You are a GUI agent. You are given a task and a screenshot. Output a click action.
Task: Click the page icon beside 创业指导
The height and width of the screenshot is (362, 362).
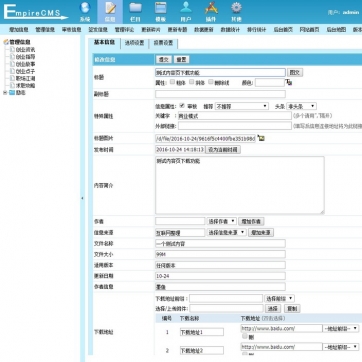coord(12,57)
